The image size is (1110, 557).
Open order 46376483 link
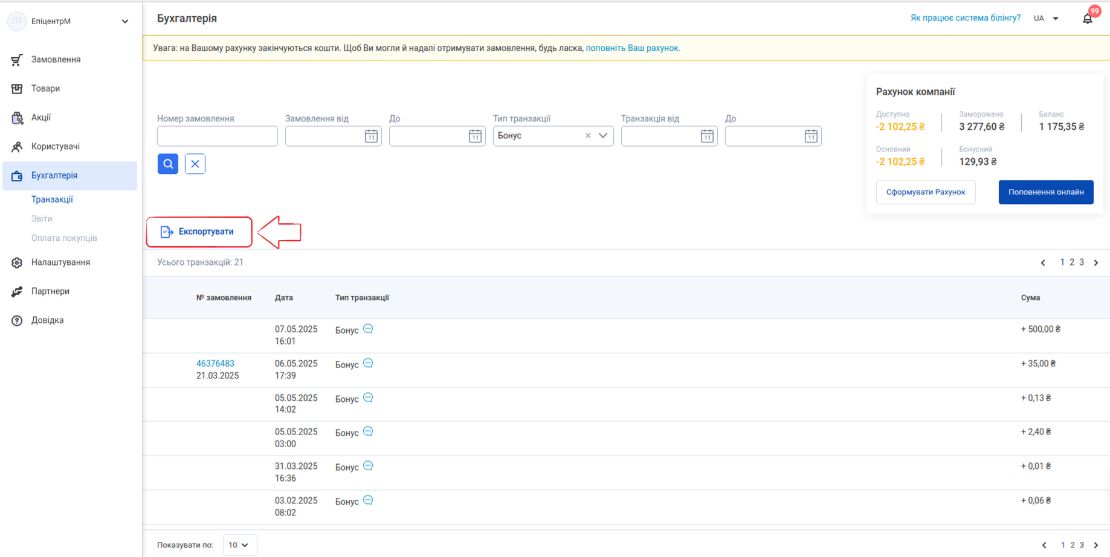tap(215, 364)
